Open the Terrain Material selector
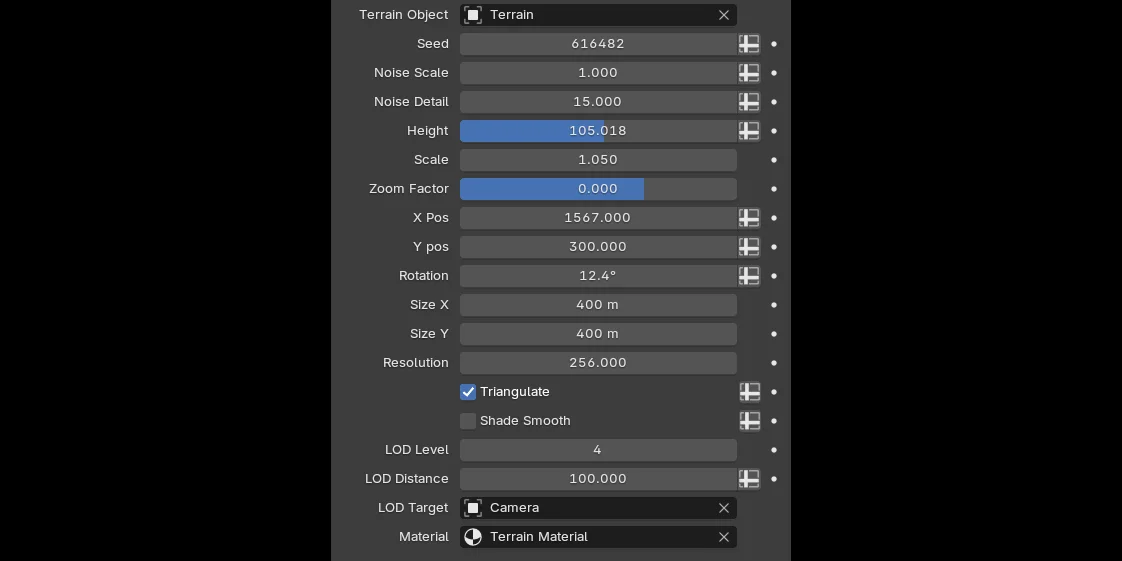 (590, 537)
